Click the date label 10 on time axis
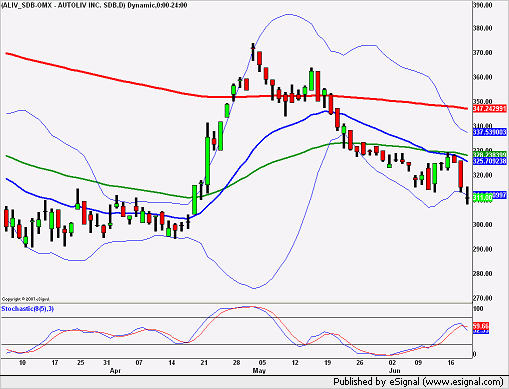Image resolution: width=509 pixels, height=389 pixels. [x=22, y=363]
